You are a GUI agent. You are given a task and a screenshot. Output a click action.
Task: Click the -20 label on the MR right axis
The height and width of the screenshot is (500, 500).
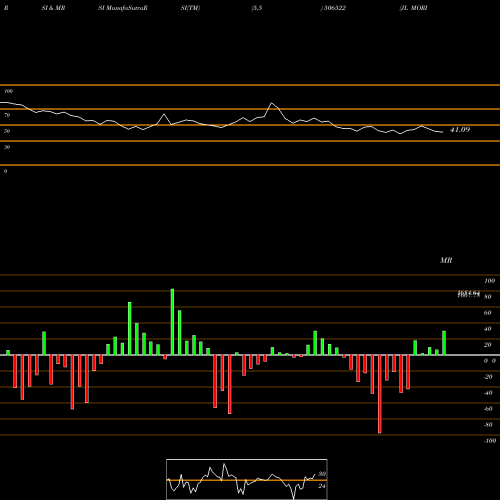tap(488, 377)
